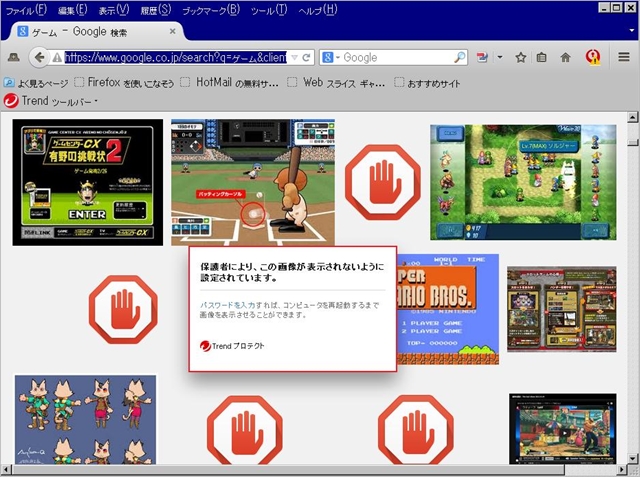Minimize the Firefox window
This screenshot has height=477, width=640.
click(x=605, y=7)
